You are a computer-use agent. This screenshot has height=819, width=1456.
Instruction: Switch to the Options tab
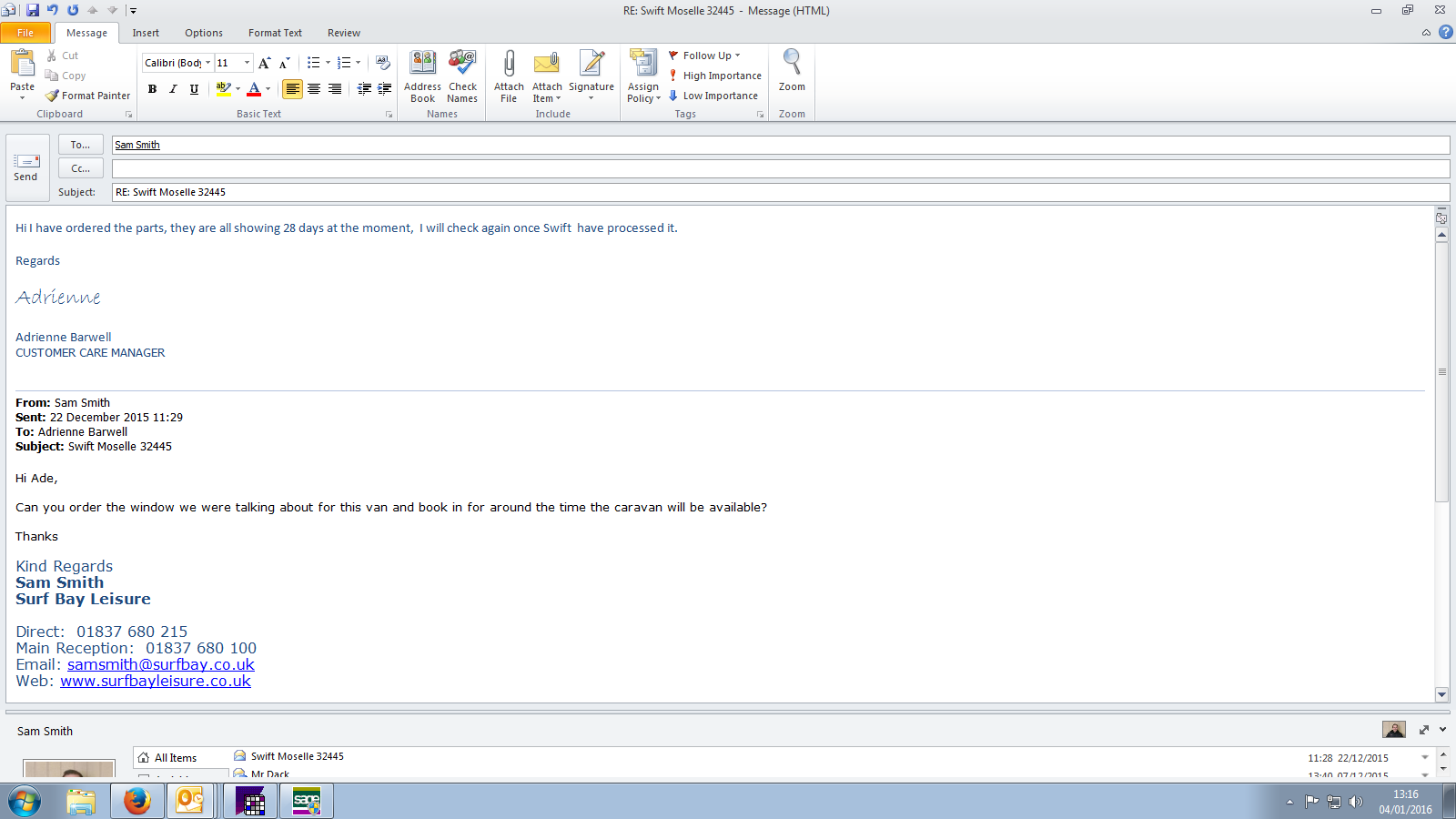coord(204,33)
